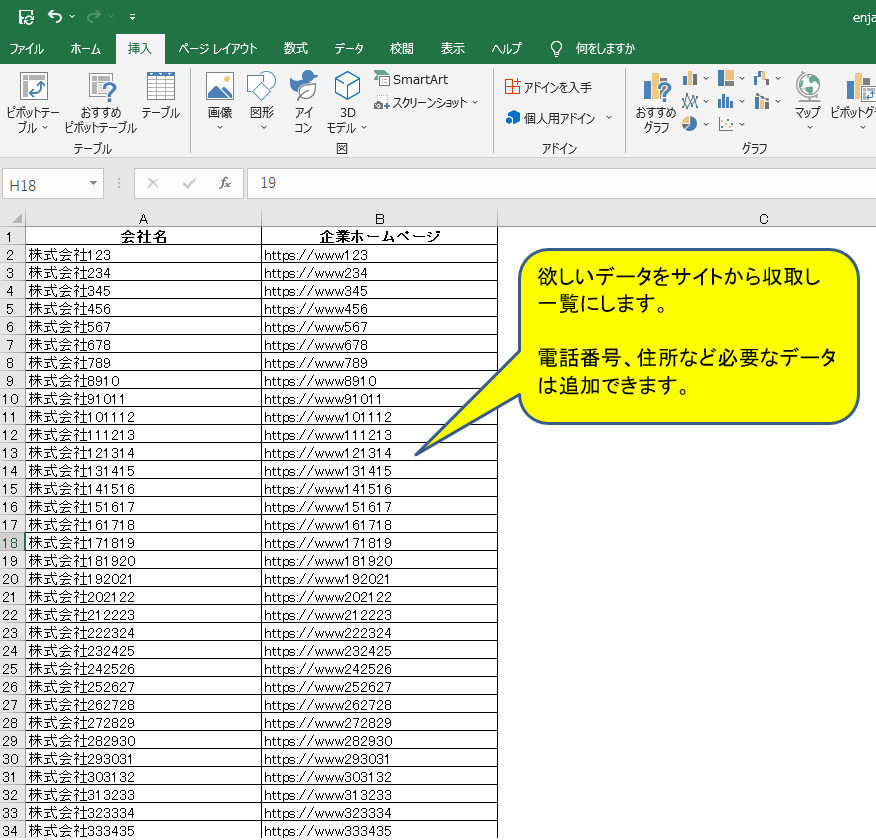Viewport: 876px width, 840px height.
Task: Select the 挿入 ribbon tab
Action: (x=140, y=49)
